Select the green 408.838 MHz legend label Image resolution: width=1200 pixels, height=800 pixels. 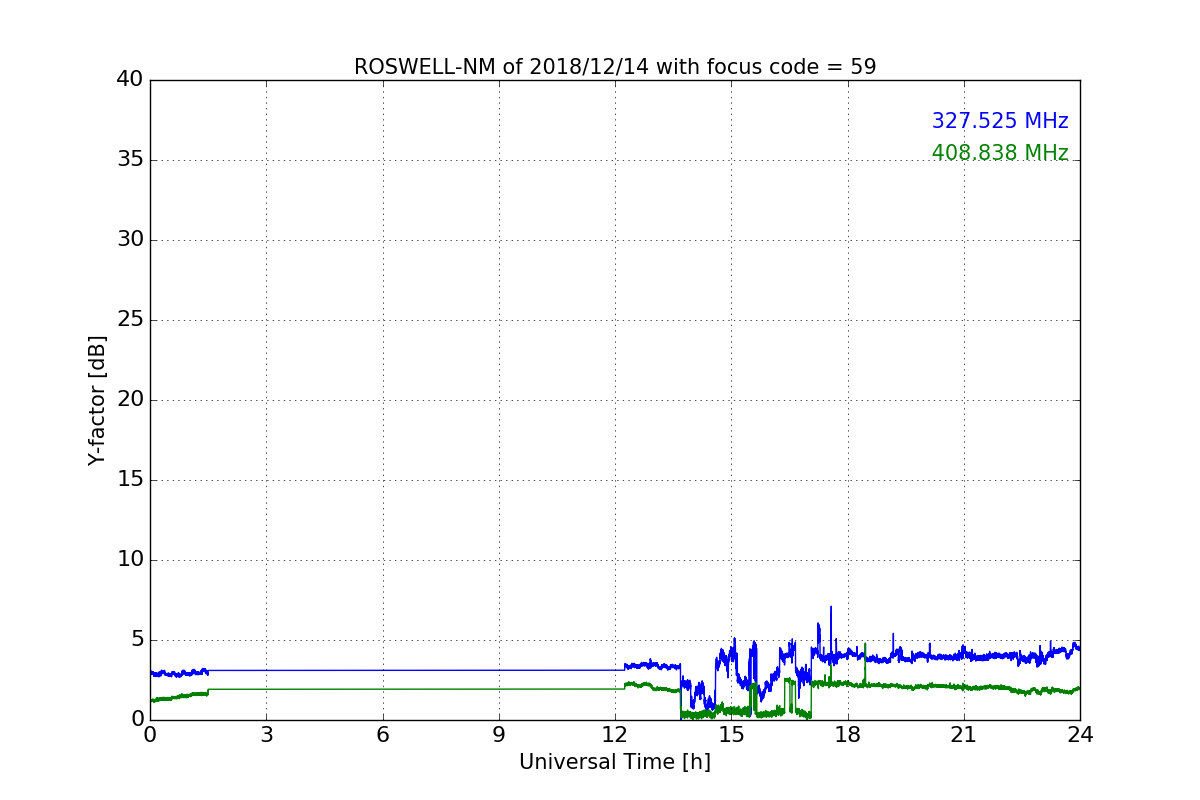(1000, 153)
